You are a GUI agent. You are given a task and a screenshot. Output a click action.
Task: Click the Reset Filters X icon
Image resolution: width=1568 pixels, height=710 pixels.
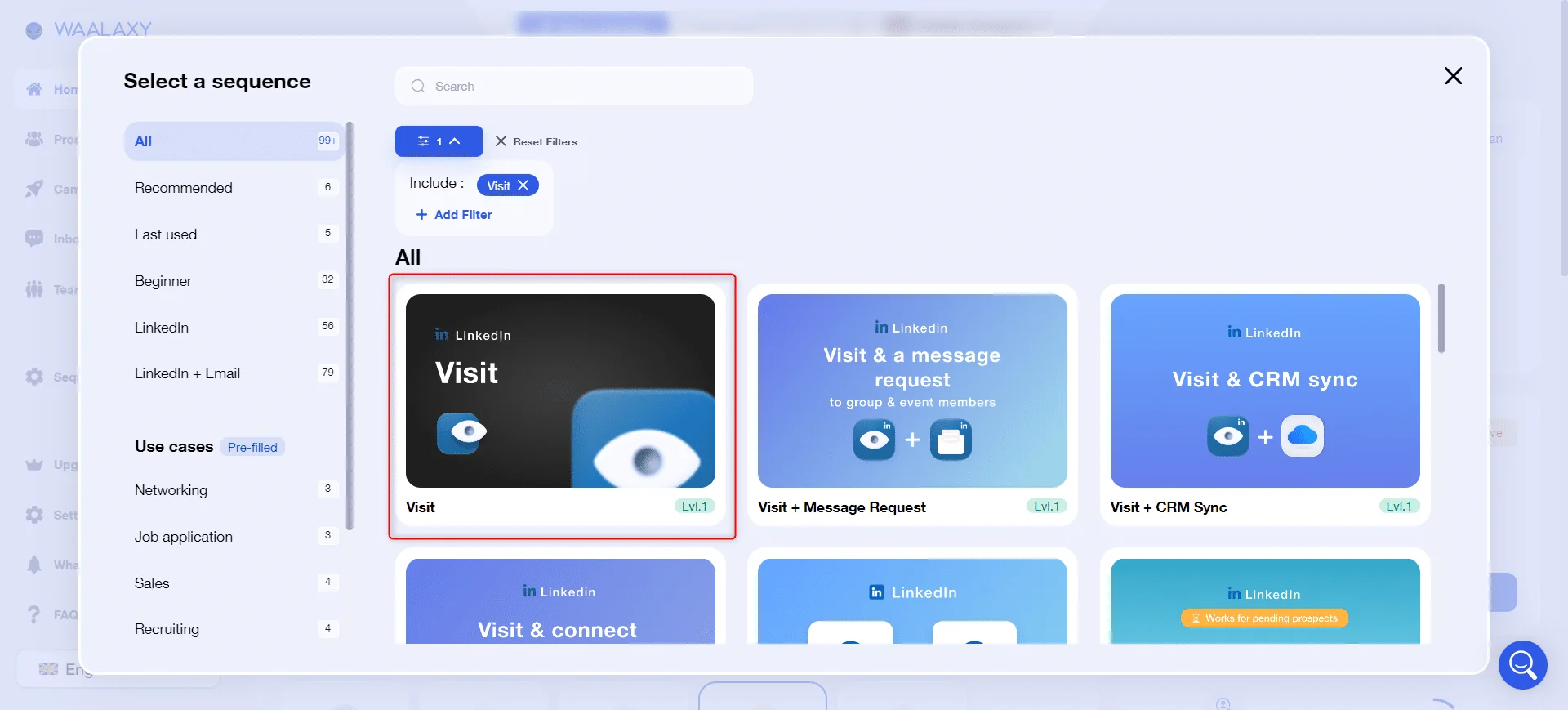pyautogui.click(x=501, y=141)
